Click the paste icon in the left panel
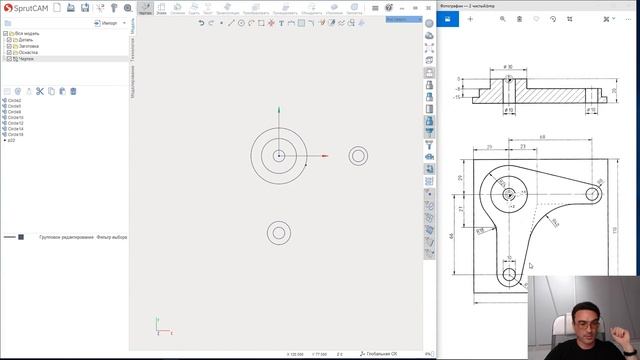 (62, 91)
